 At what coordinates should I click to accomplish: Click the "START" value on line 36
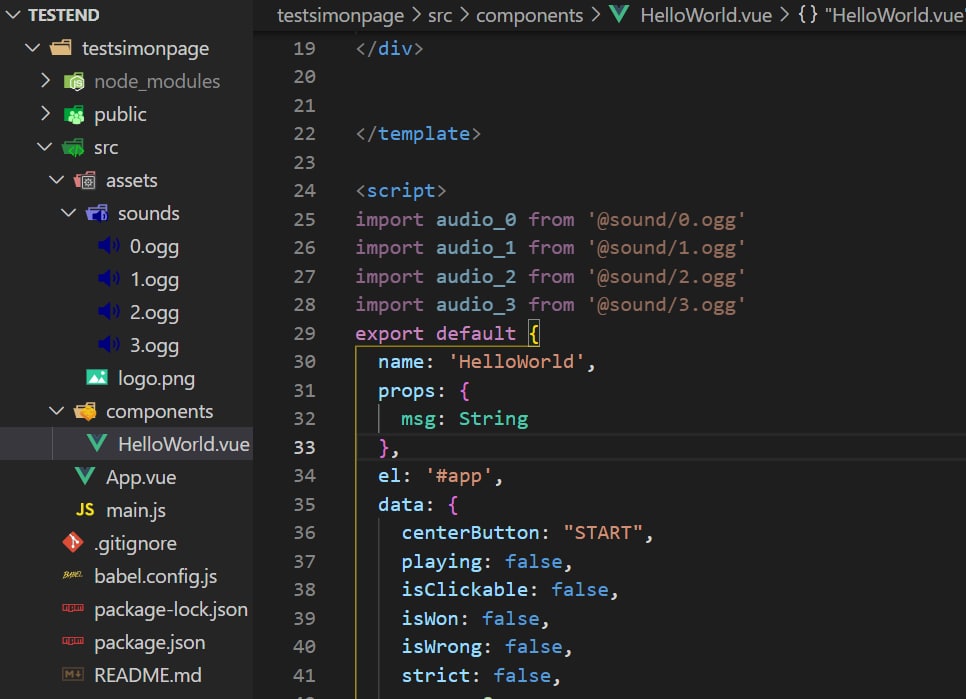[603, 533]
